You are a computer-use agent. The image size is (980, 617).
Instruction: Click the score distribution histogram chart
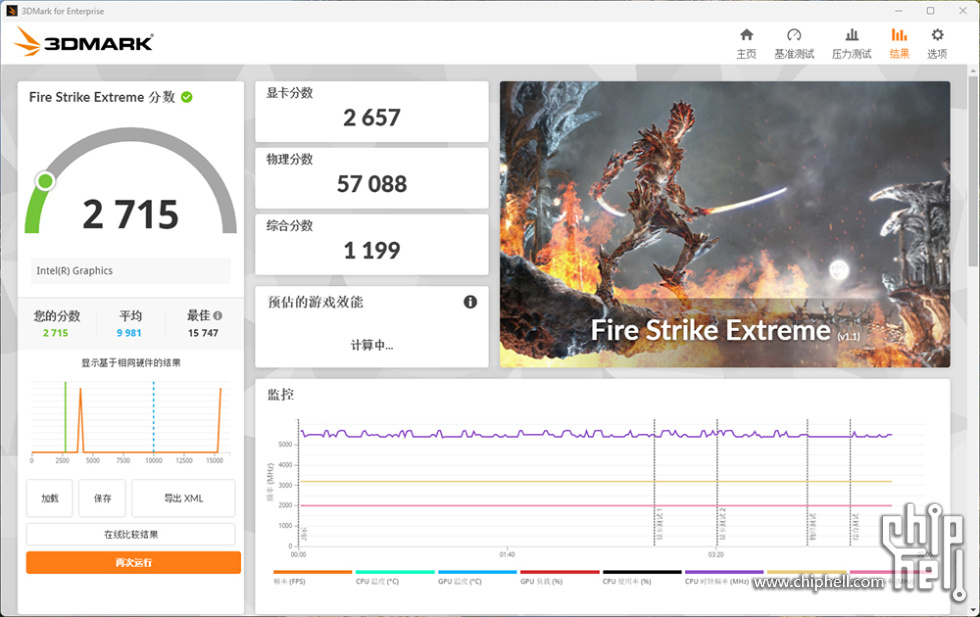coord(131,421)
